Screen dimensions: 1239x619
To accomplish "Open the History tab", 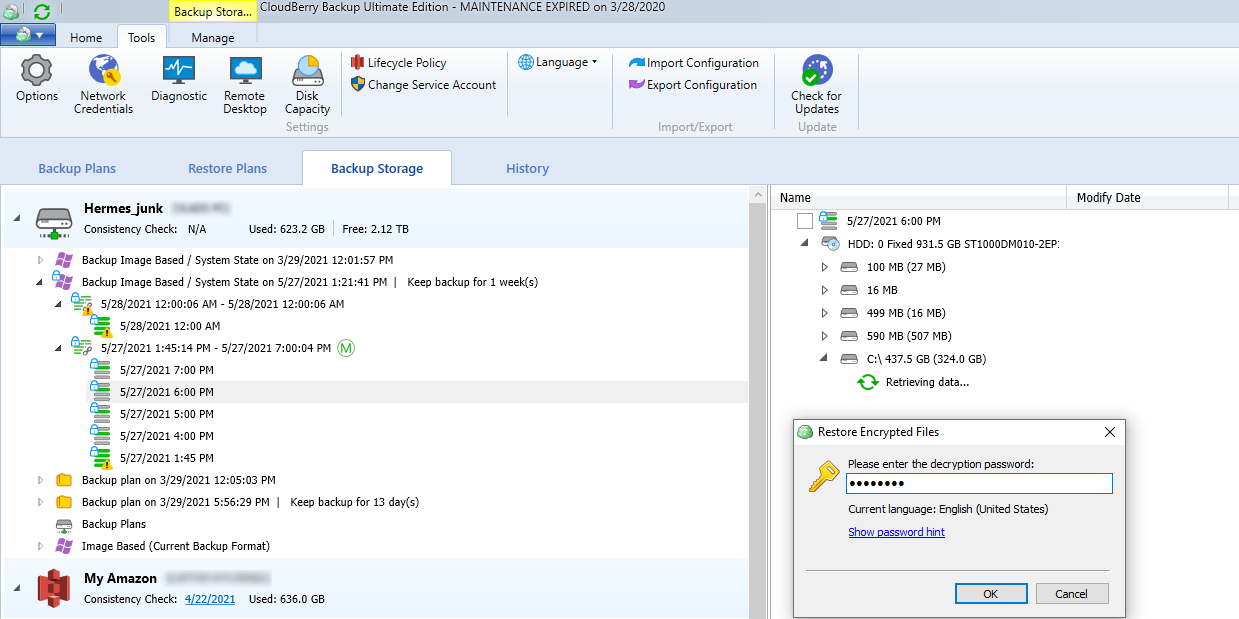I will tap(527, 168).
